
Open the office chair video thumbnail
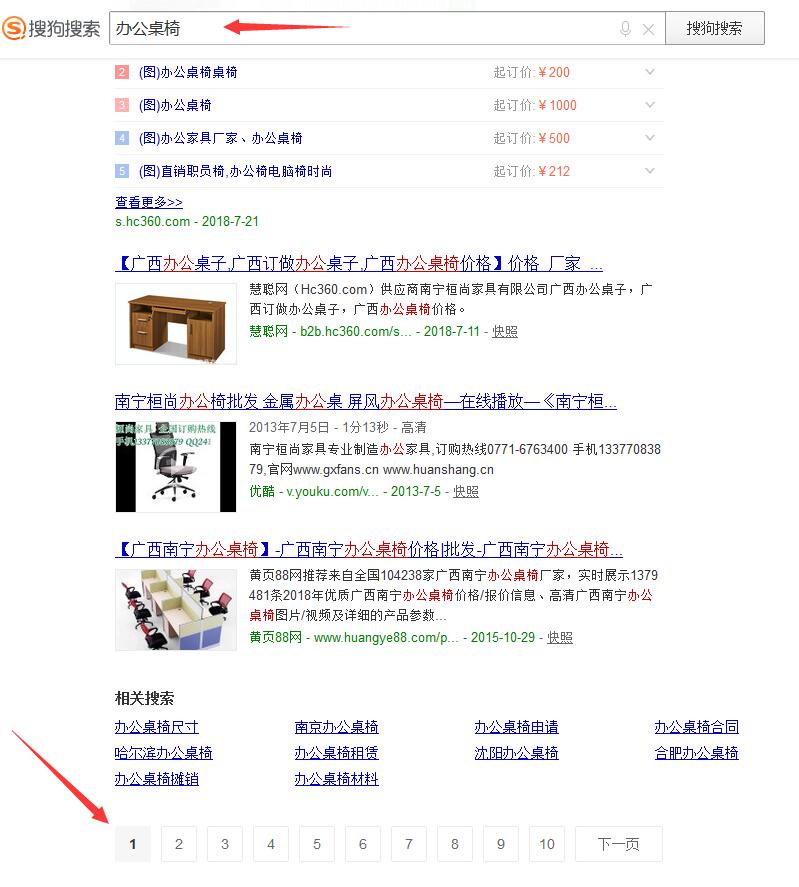(x=176, y=467)
